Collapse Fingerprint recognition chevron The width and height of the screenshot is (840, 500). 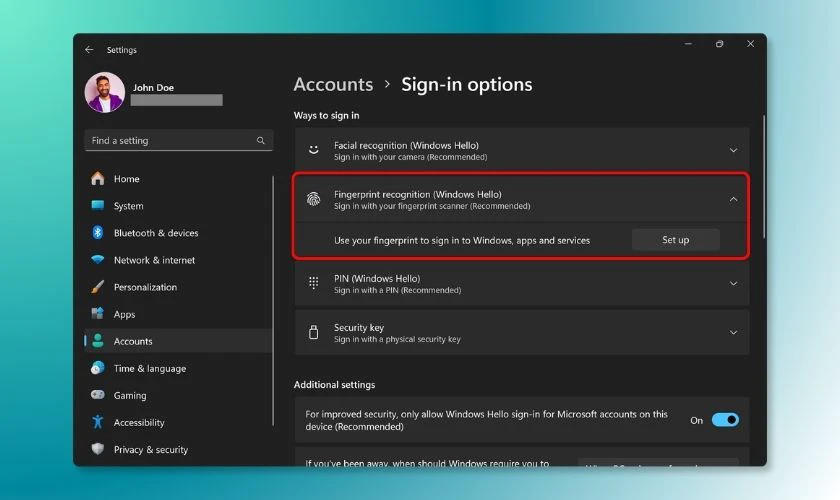(733, 199)
